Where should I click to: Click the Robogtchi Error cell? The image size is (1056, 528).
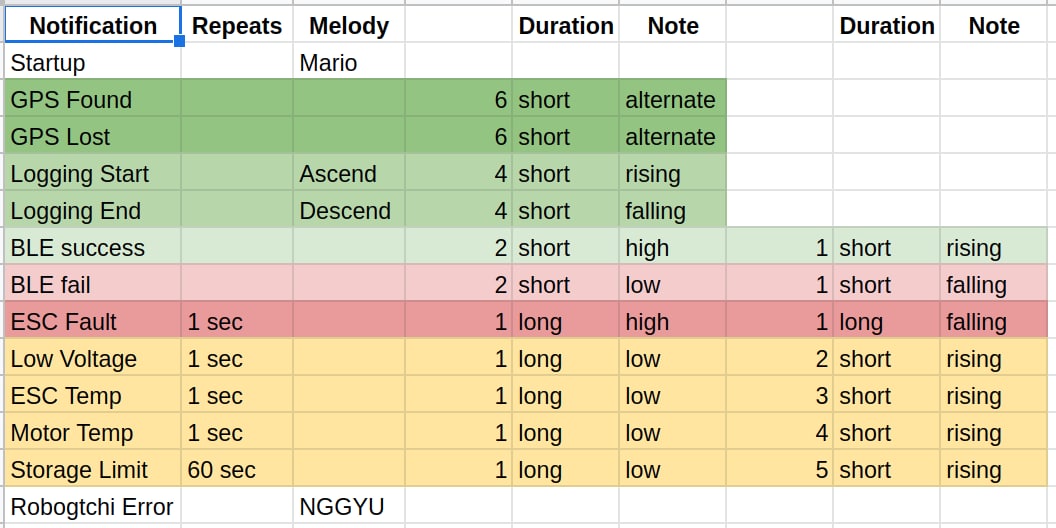coord(93,506)
